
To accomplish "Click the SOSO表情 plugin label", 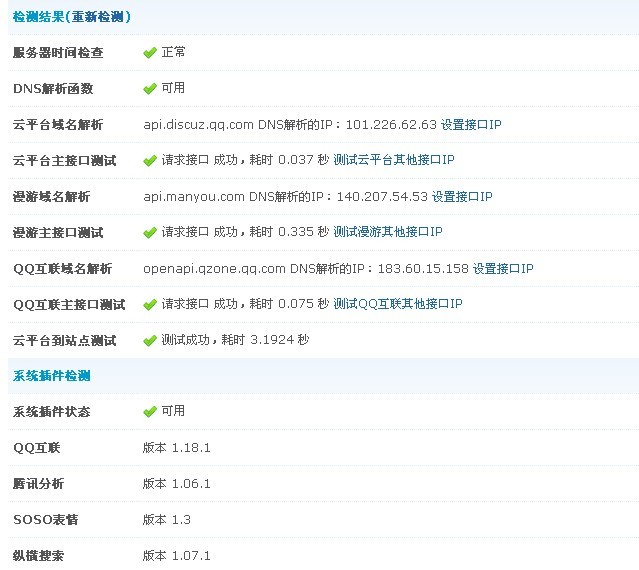I will pos(45,519).
